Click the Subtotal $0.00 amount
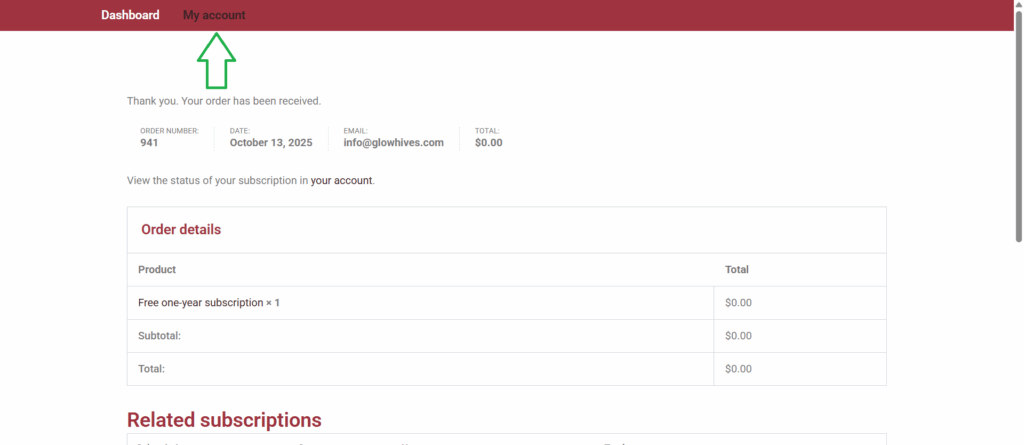1024x445 pixels. pos(738,336)
